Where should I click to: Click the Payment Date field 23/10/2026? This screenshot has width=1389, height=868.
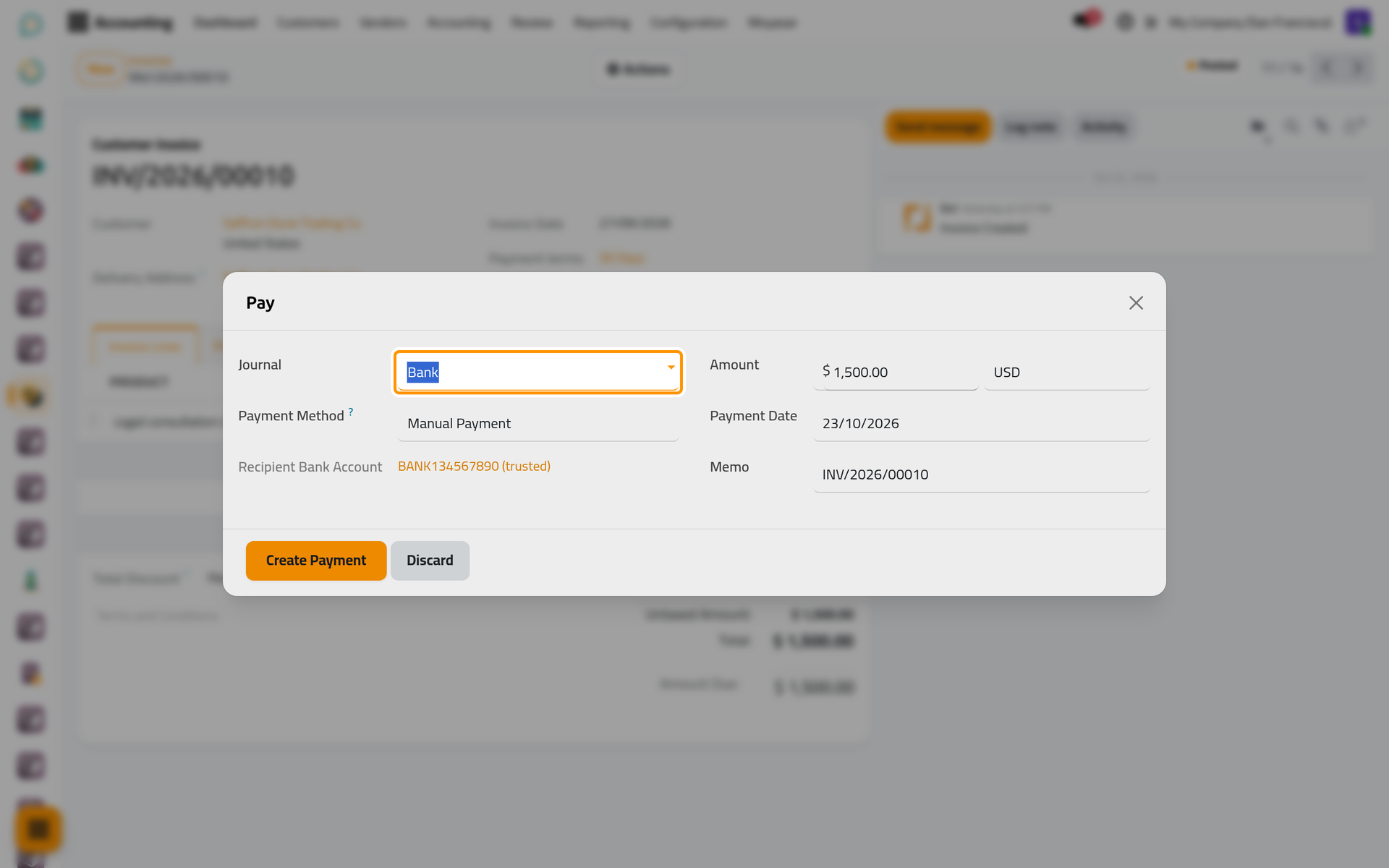pos(982,424)
